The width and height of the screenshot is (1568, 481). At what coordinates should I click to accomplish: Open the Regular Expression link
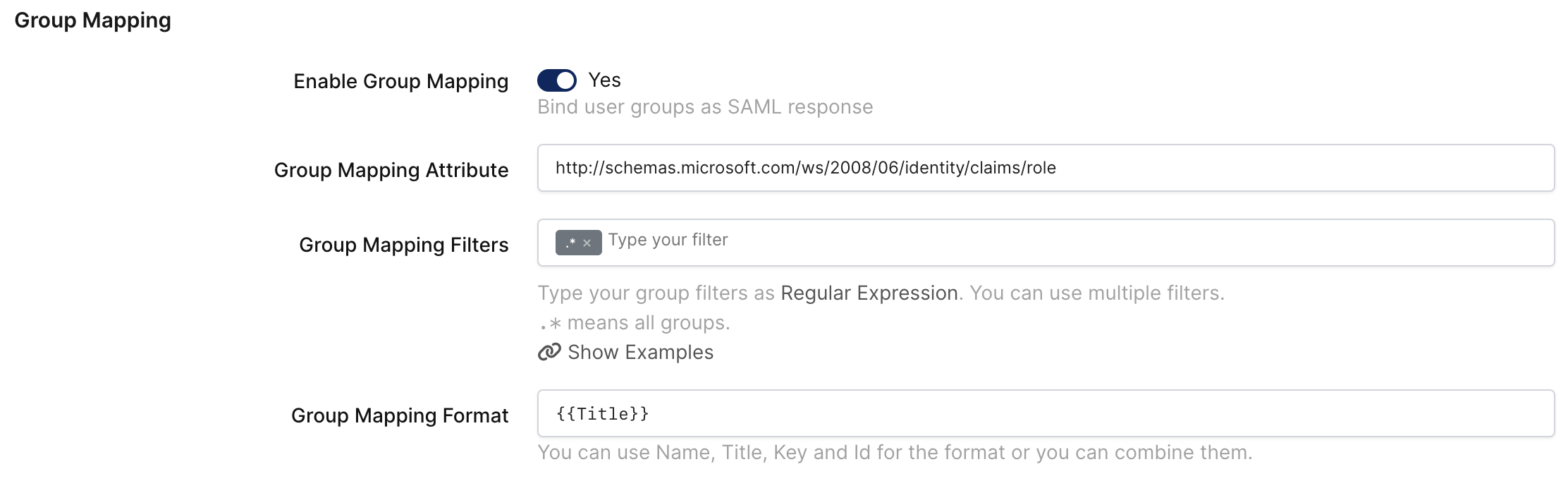[x=869, y=293]
